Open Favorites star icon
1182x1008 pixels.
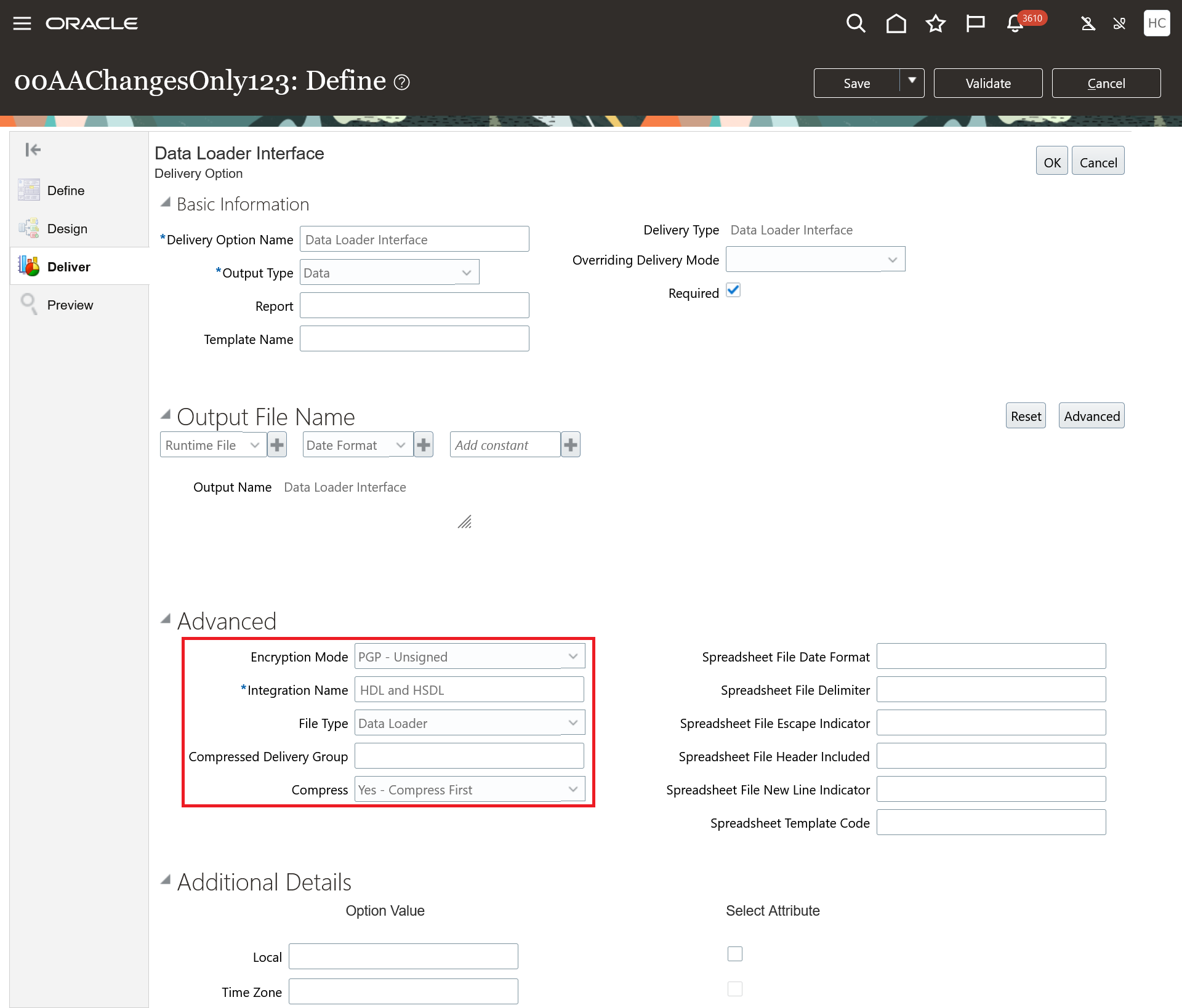point(935,23)
